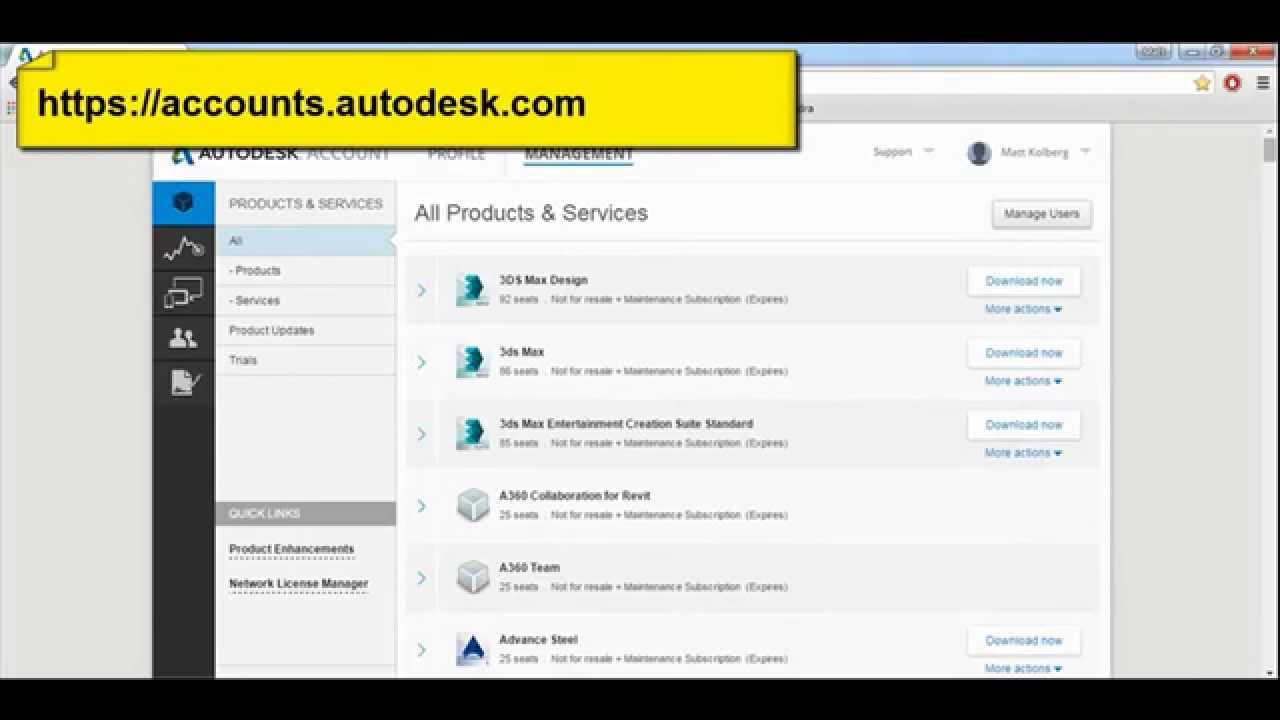
Task: Click the PRODUCTS & SERVICES sidebar heading
Action: (305, 204)
